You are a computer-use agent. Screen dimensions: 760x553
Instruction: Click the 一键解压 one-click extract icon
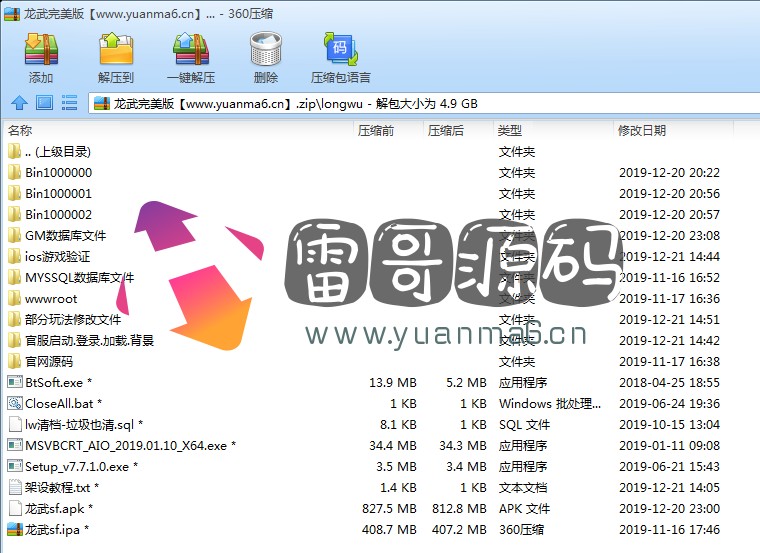pos(191,49)
